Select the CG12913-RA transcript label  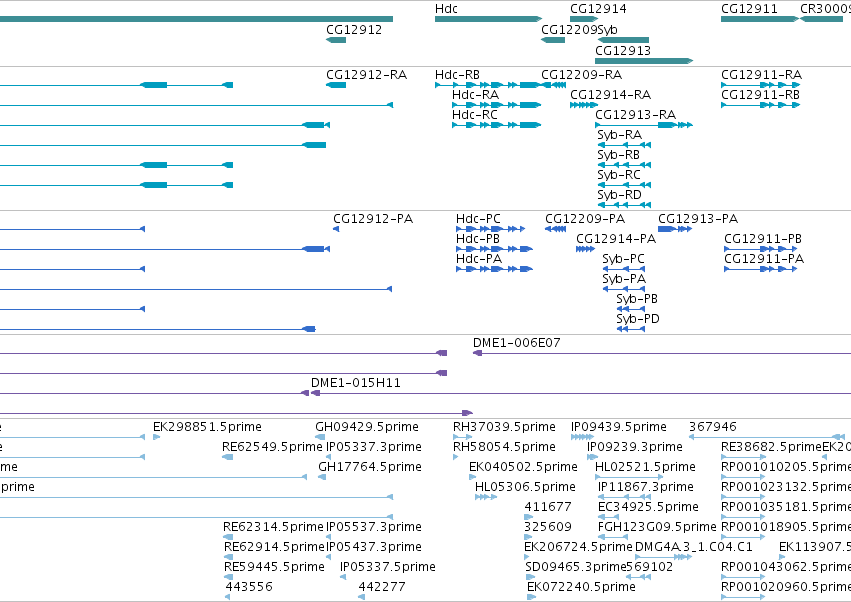tap(636, 115)
